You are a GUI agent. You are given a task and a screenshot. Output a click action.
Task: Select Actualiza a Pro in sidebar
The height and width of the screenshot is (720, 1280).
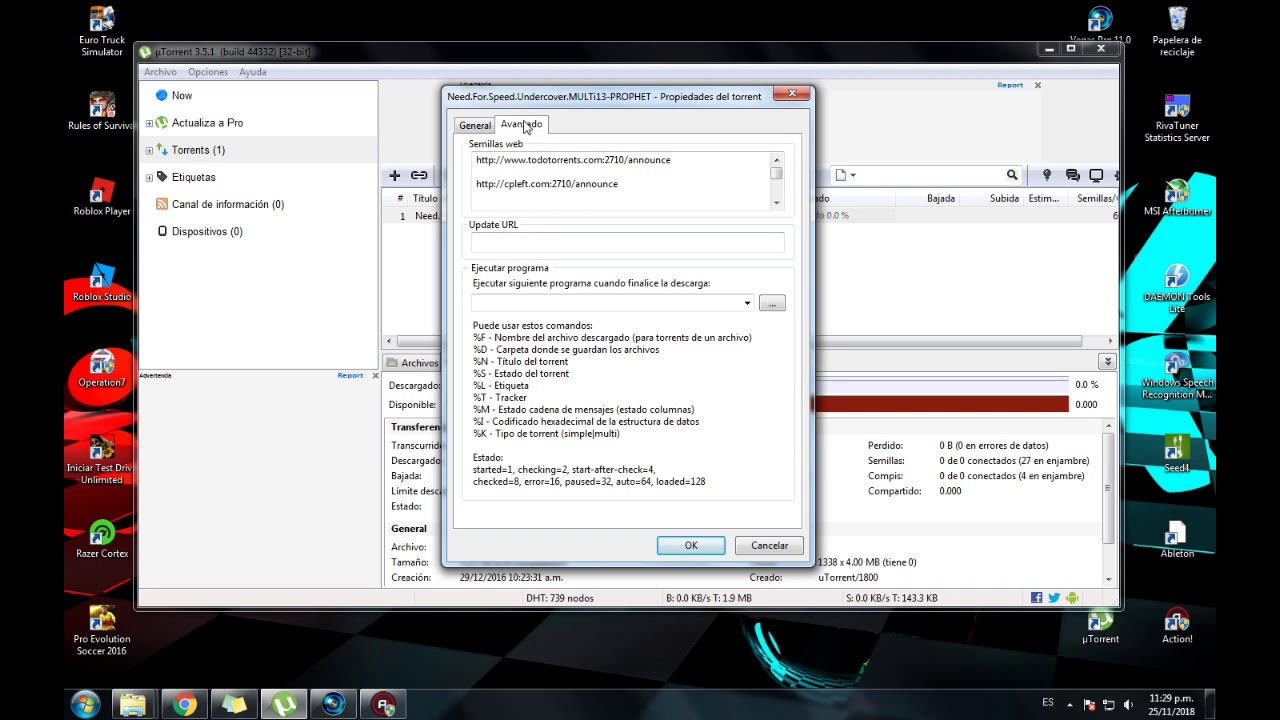207,122
